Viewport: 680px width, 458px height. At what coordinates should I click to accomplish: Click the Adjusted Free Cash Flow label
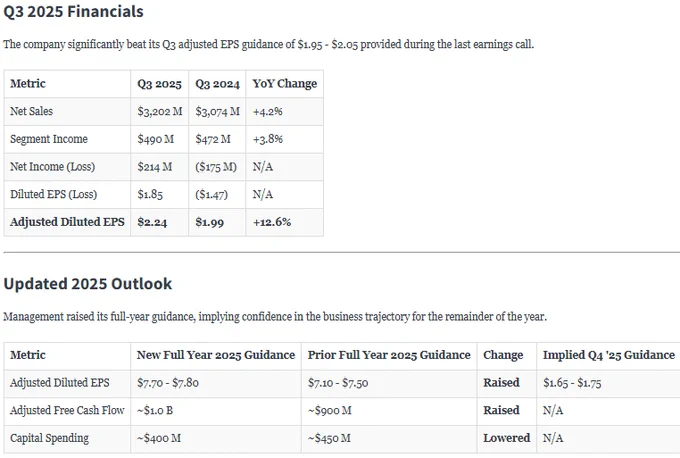pos(67,410)
